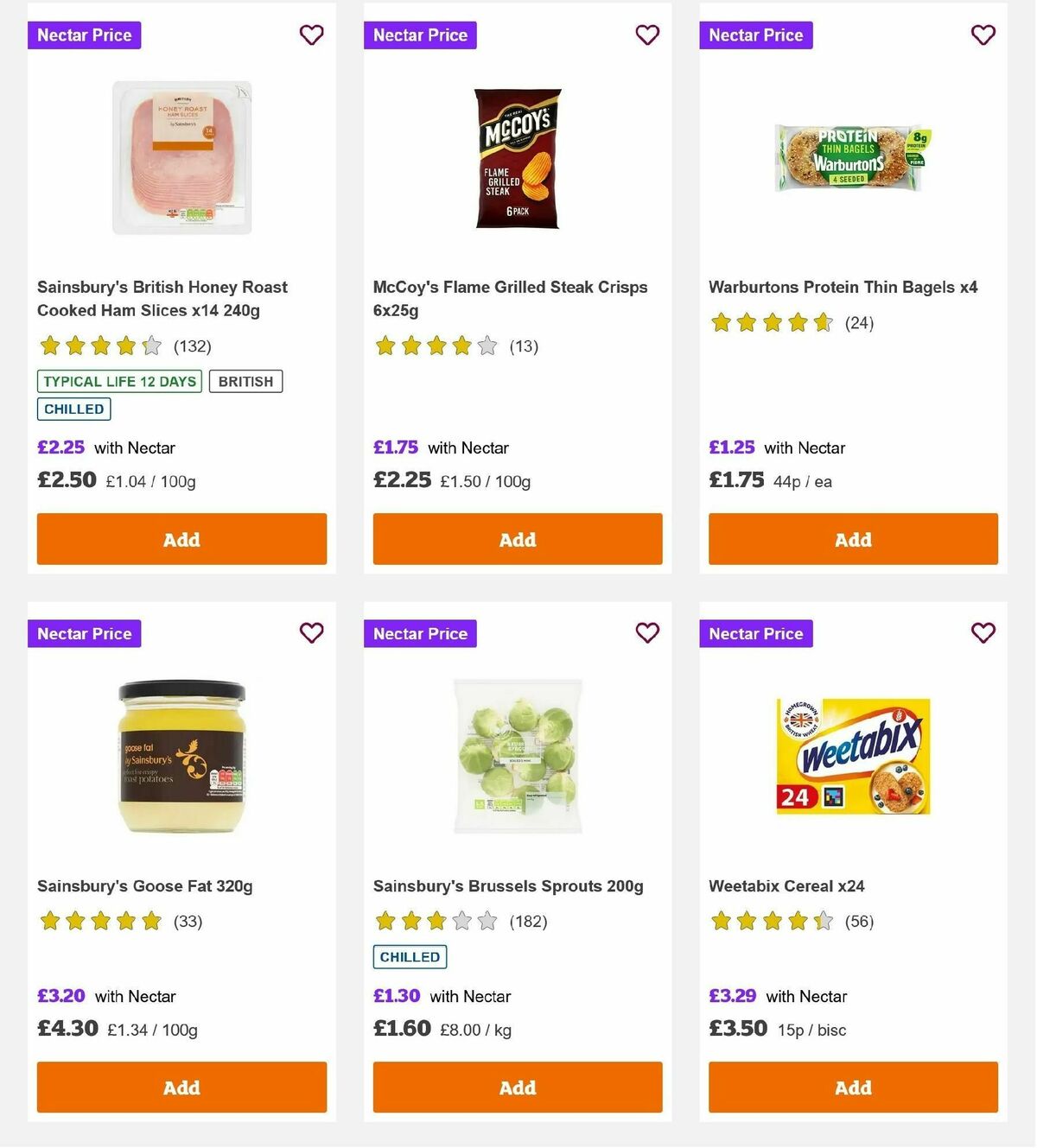Favourite the Brussels Sprouts product

[x=647, y=633]
